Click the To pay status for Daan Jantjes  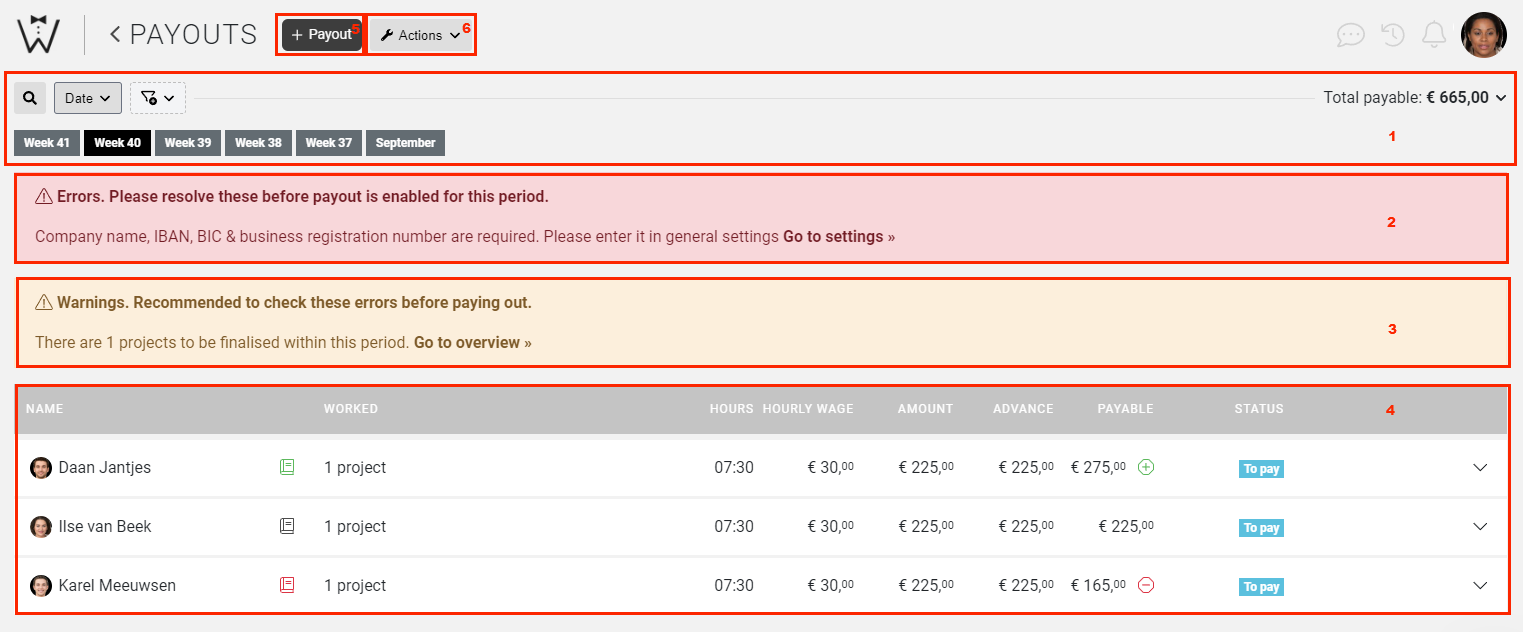[1261, 469]
